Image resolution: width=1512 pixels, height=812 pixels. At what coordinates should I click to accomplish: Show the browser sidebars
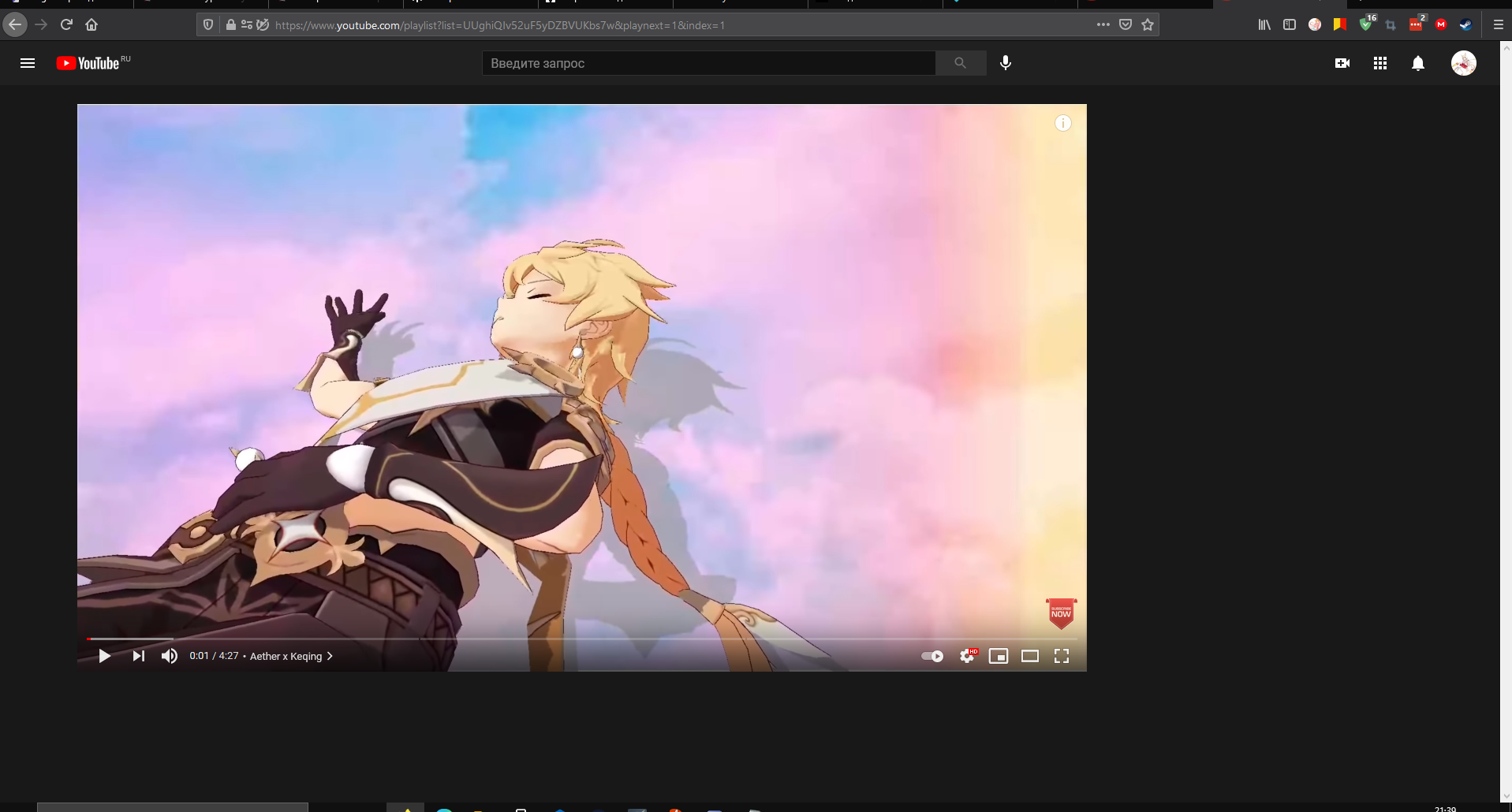pos(1290,24)
